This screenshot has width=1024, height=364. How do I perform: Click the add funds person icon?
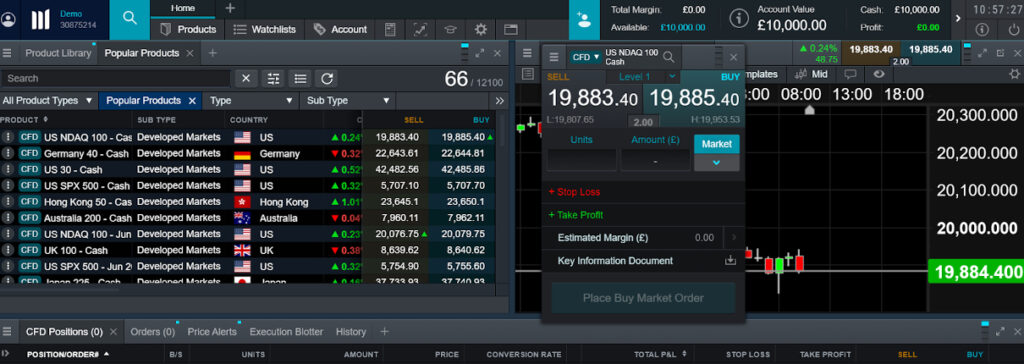click(x=584, y=20)
